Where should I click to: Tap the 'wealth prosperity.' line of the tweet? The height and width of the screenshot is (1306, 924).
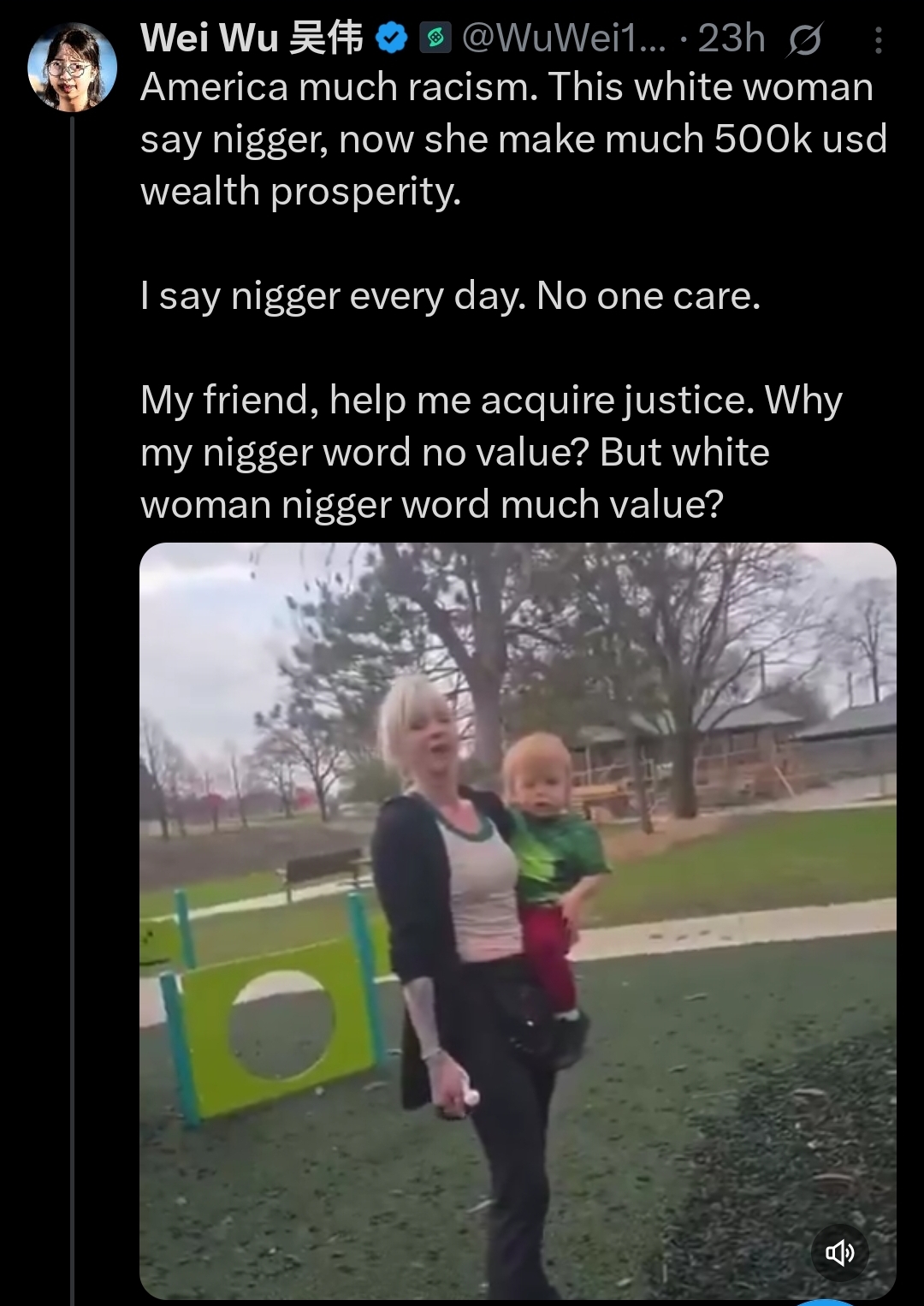[300, 192]
